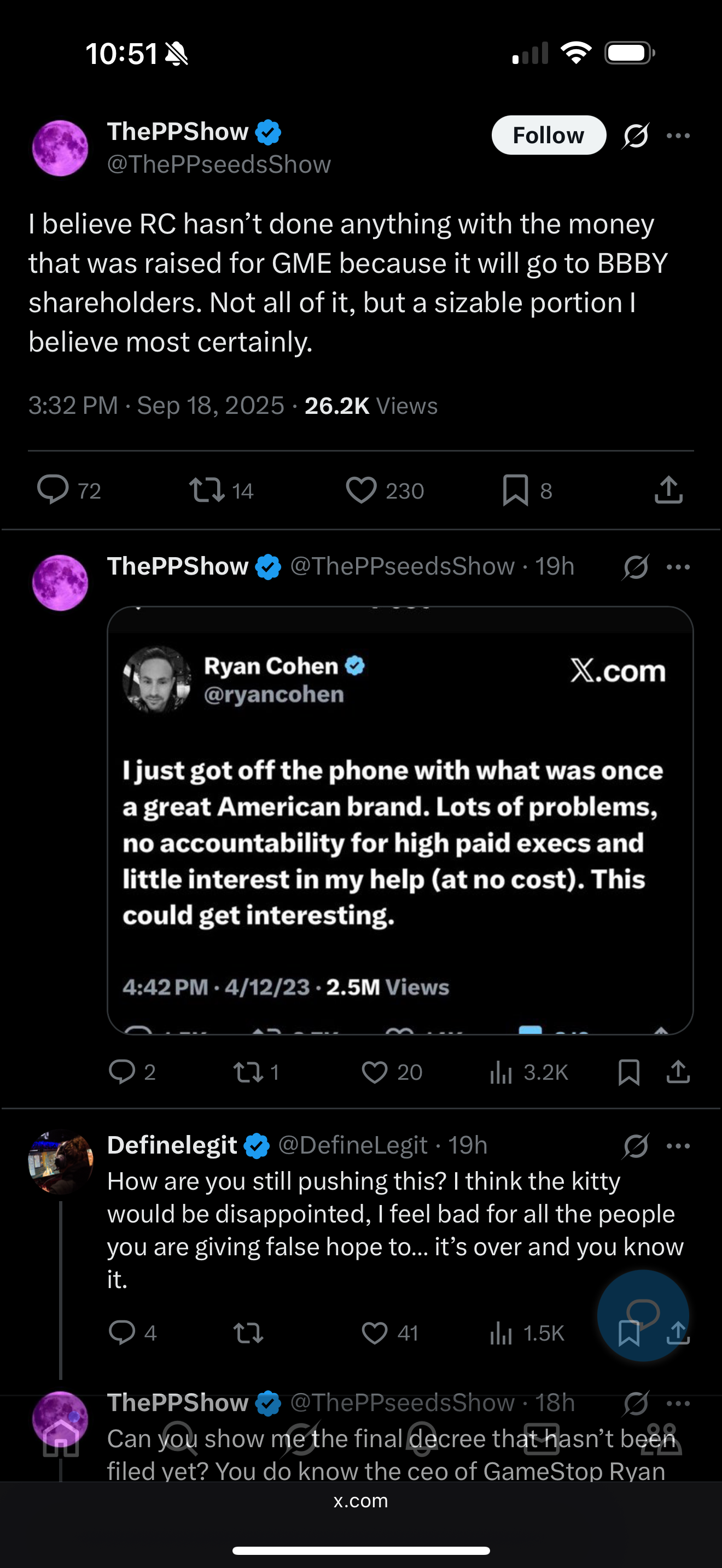Like the Ryan Cohen screenshot reply

[x=374, y=1073]
